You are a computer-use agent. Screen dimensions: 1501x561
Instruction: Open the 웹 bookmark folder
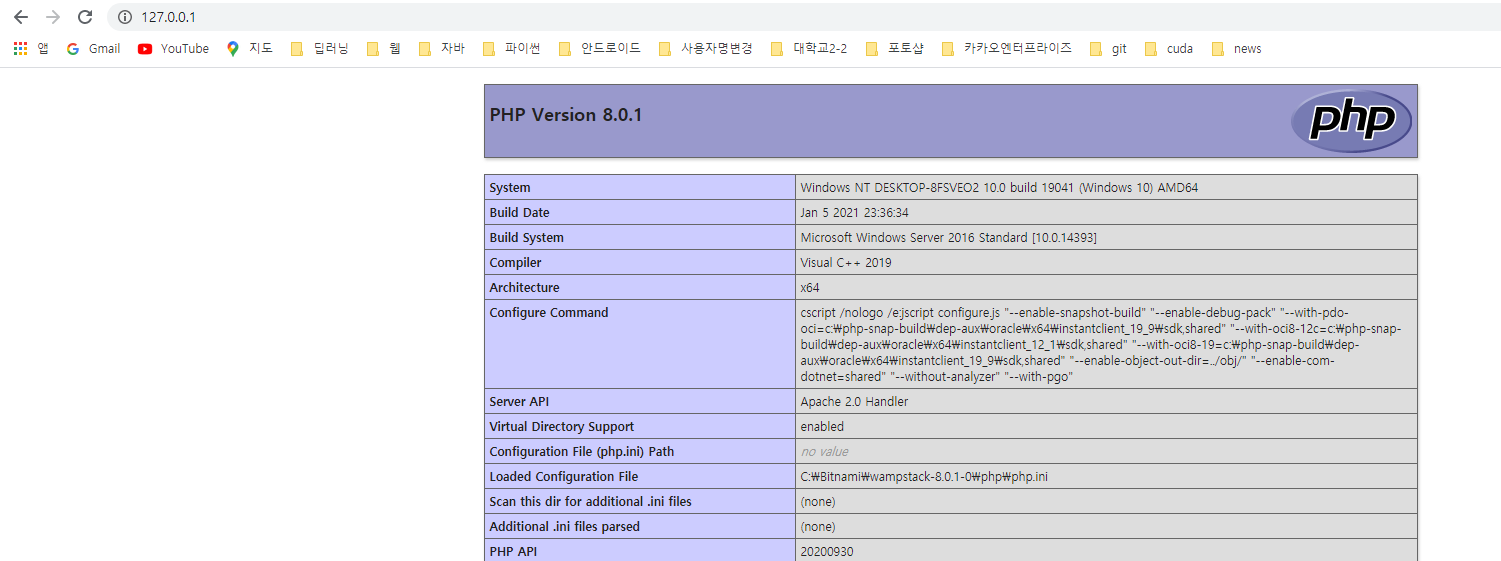pyautogui.click(x=384, y=48)
